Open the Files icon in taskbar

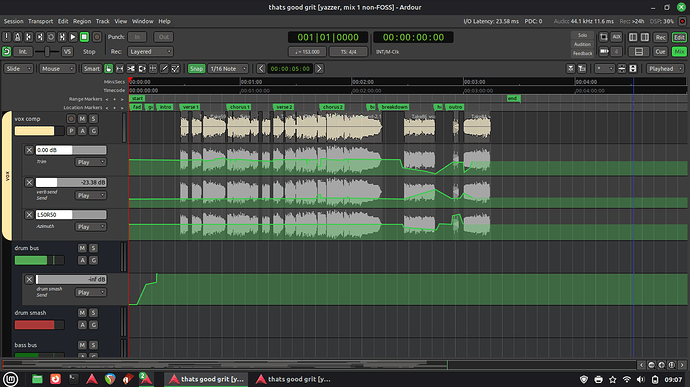37,379
